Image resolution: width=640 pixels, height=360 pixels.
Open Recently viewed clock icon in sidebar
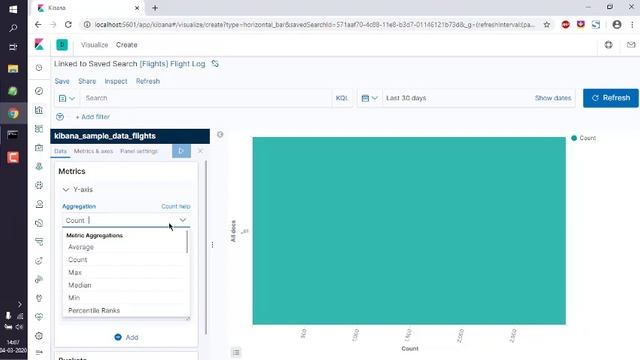coord(39,67)
